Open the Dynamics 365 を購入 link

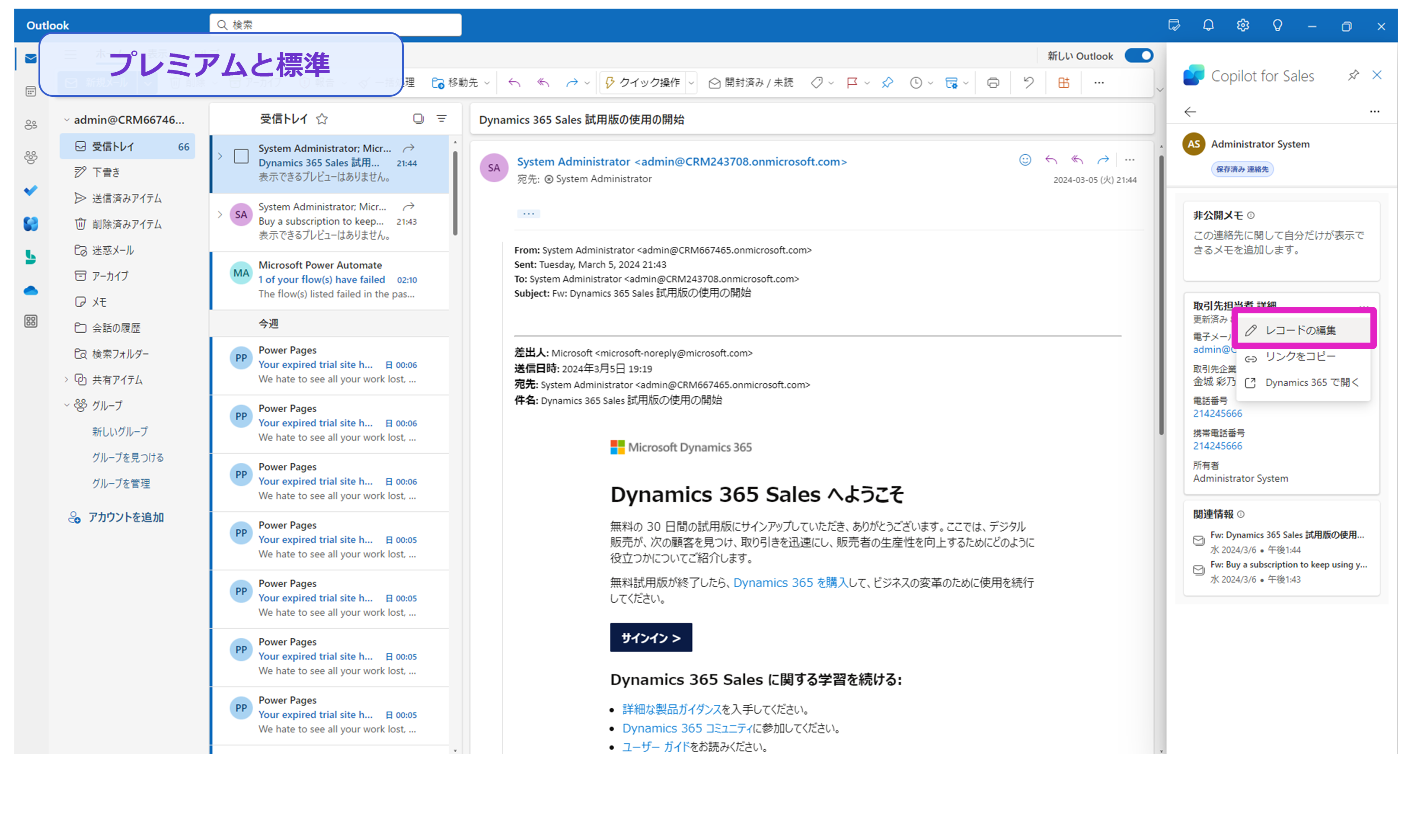tap(790, 582)
